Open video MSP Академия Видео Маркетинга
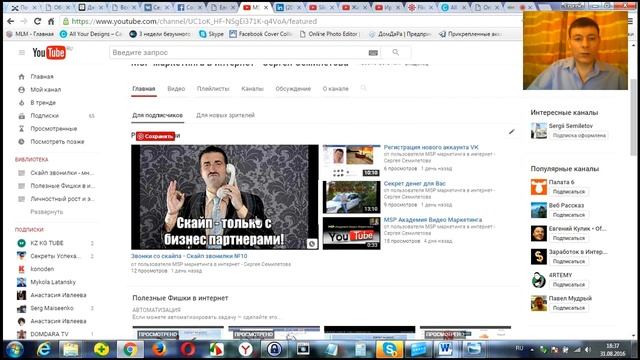This screenshot has height=360, width=640. point(433,220)
